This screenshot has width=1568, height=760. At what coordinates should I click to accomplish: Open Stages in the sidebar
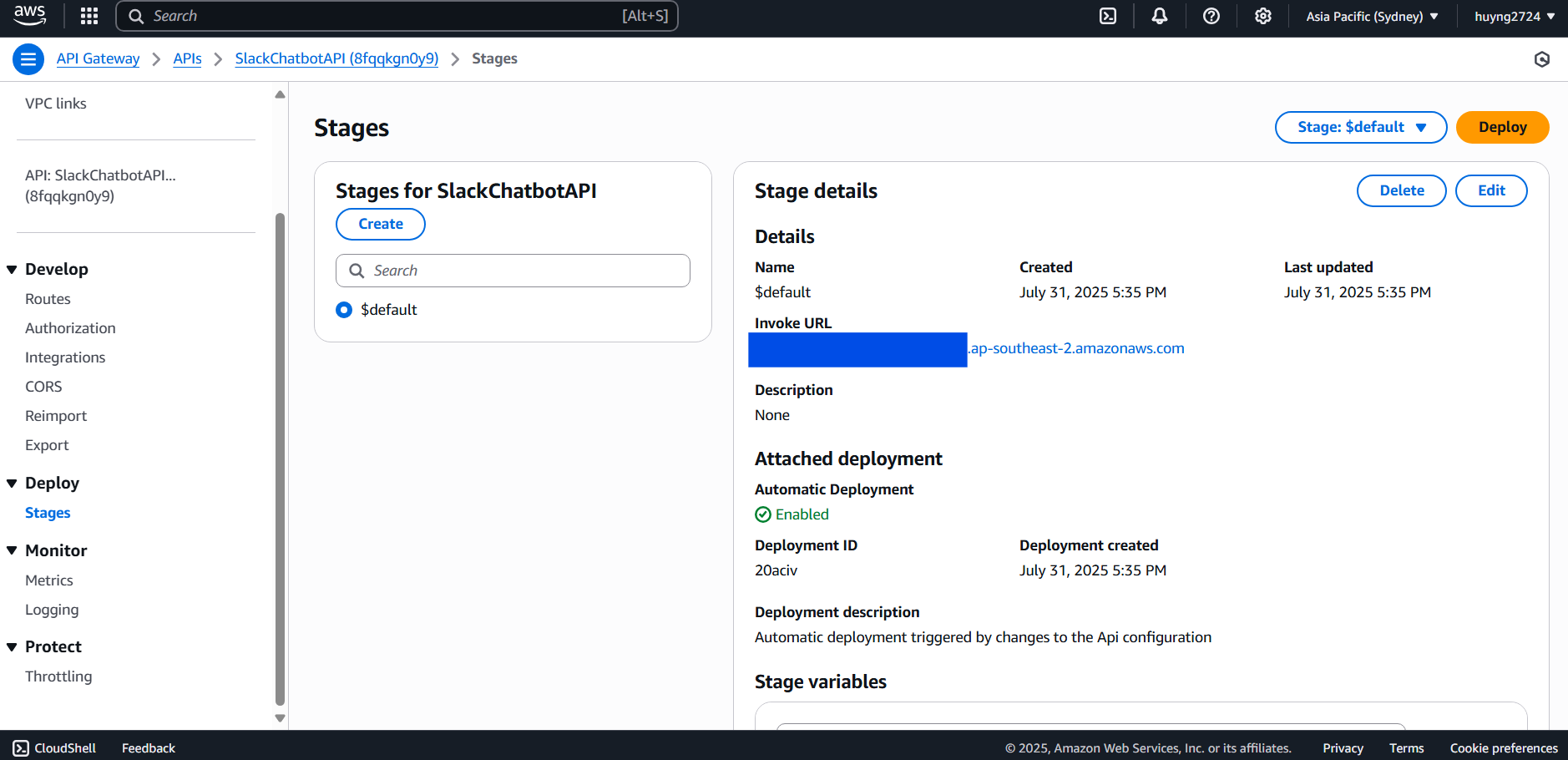[48, 513]
